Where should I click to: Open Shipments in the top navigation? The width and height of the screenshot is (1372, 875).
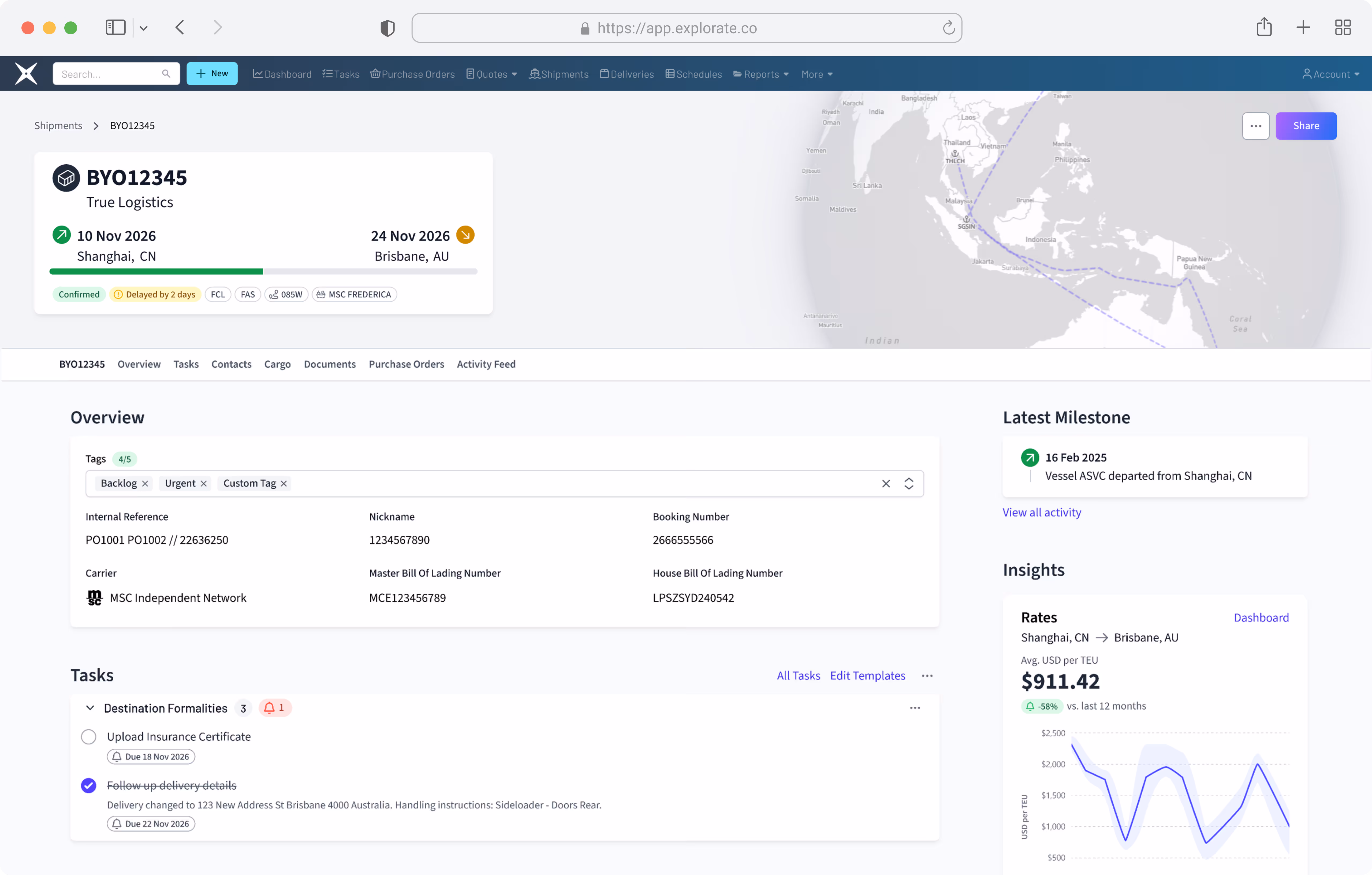tap(558, 74)
